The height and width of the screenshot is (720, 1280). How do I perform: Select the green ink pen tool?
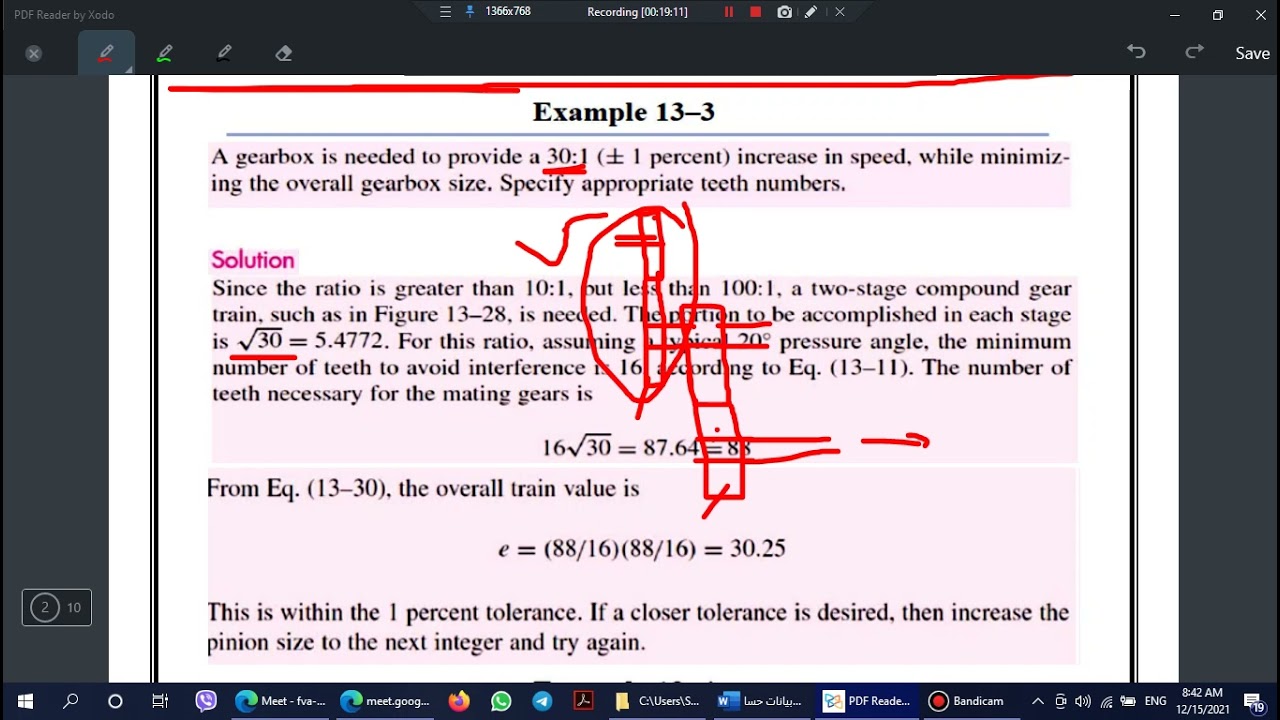coord(165,53)
